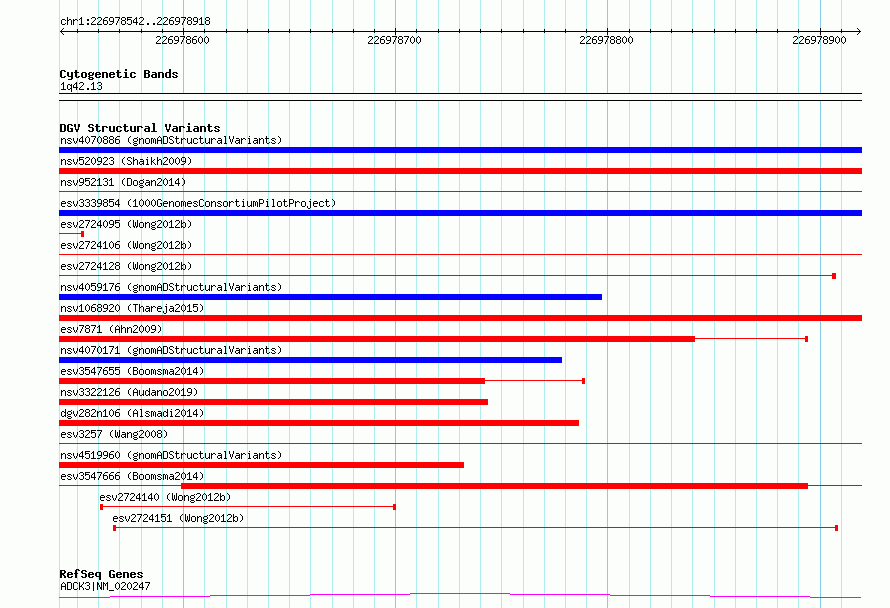
Task: Click the chr1:226978542..226978918 region label
Action: [135, 22]
